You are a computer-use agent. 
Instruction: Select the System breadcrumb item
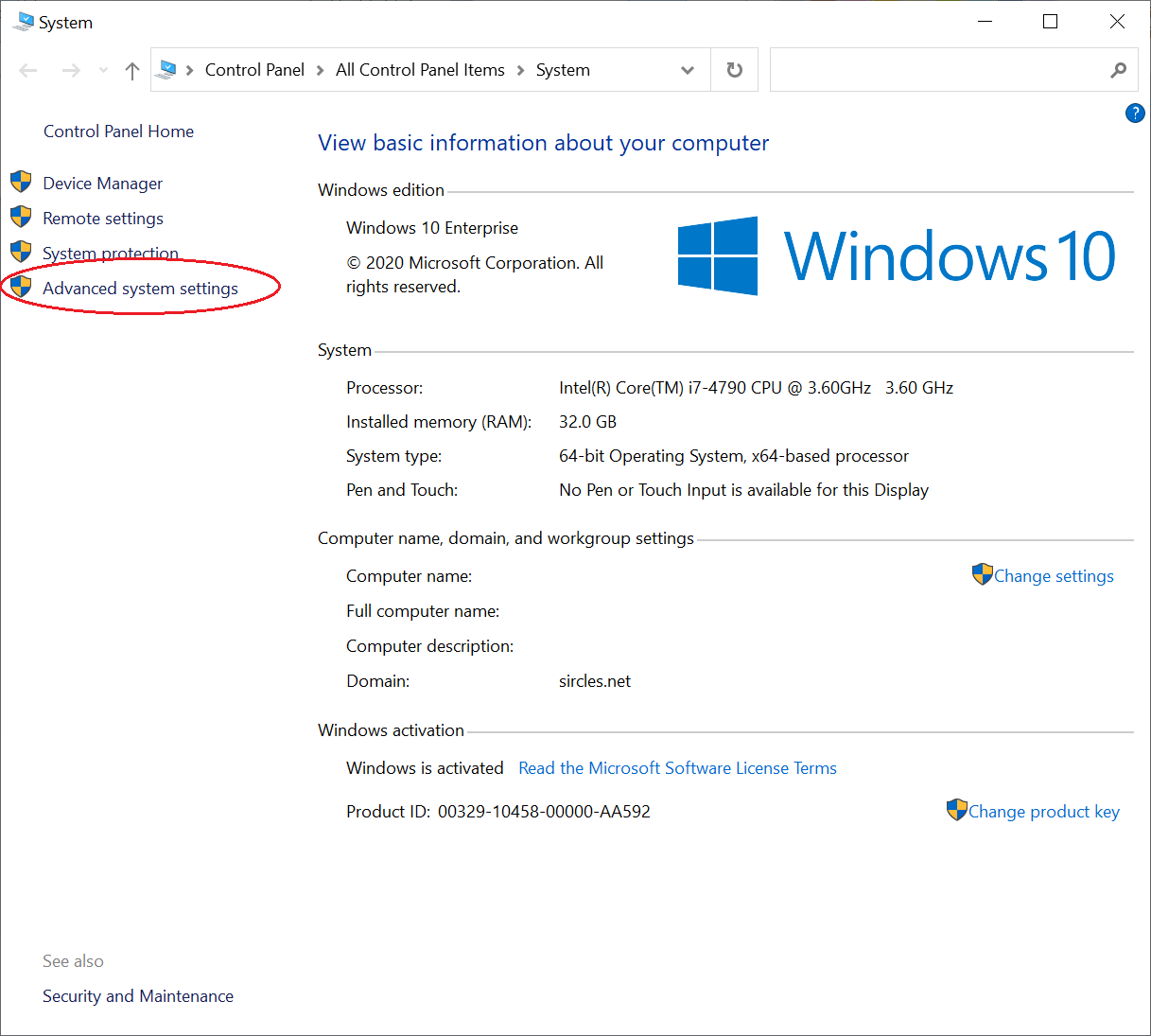pos(563,70)
